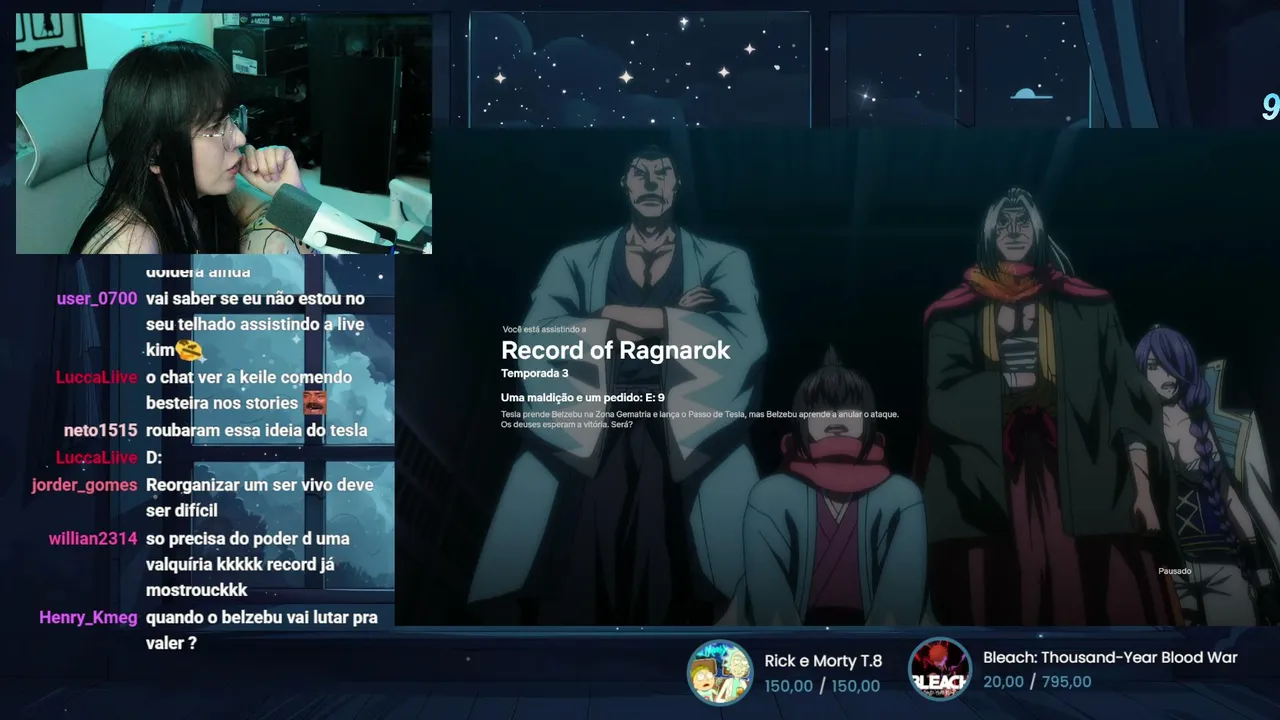Click the episode title "Uma maldição e um pedido: E: 9"
This screenshot has height=720, width=1280.
(583, 397)
